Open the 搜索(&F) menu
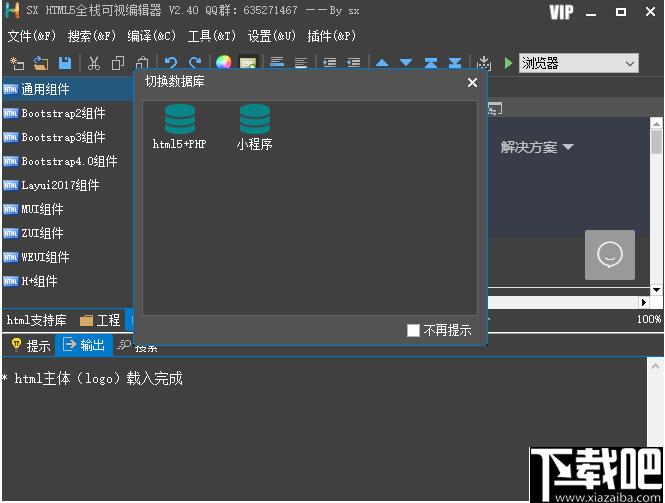665x503 pixels. 92,36
